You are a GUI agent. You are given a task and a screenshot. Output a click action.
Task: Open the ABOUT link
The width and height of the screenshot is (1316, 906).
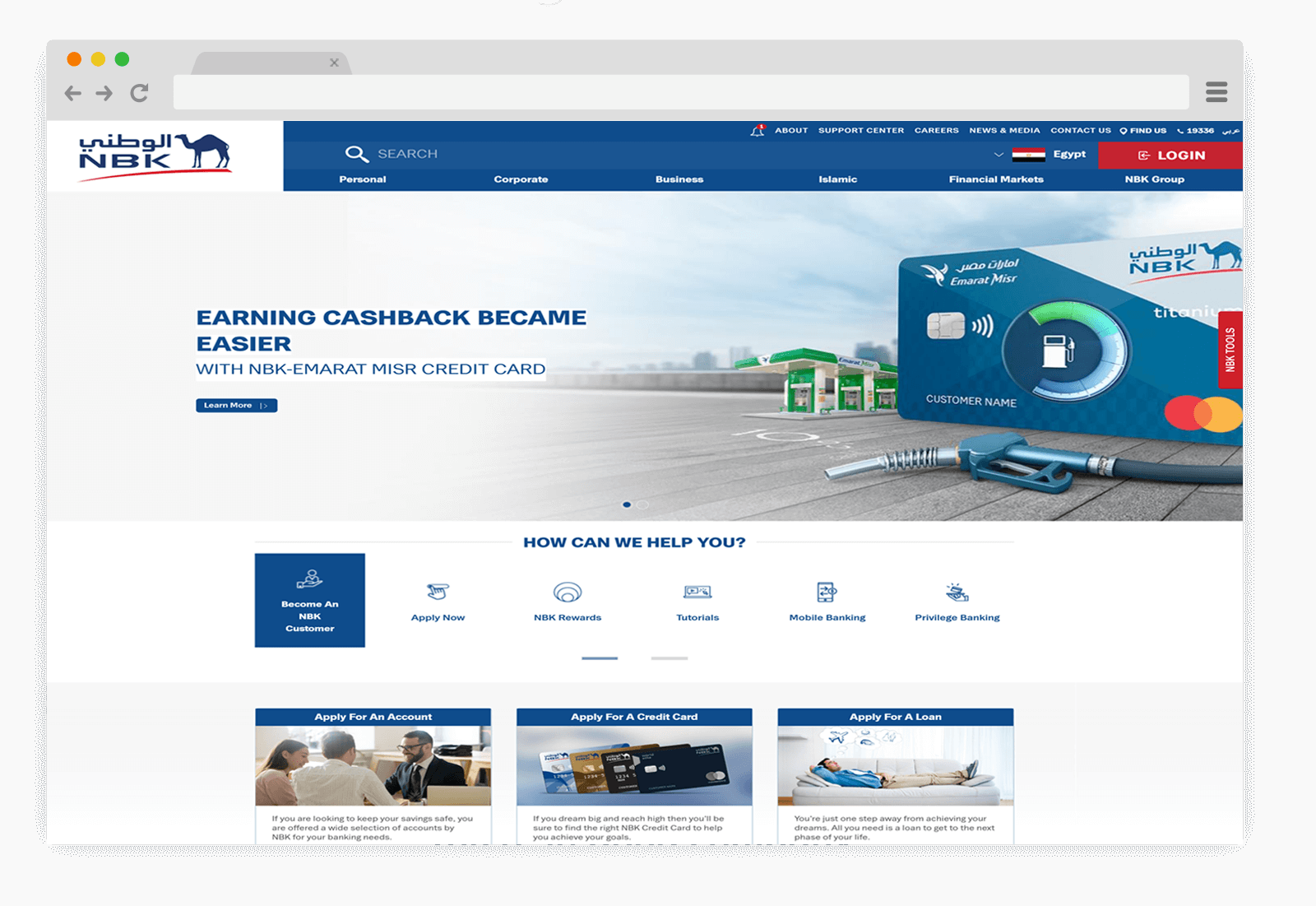coord(791,130)
